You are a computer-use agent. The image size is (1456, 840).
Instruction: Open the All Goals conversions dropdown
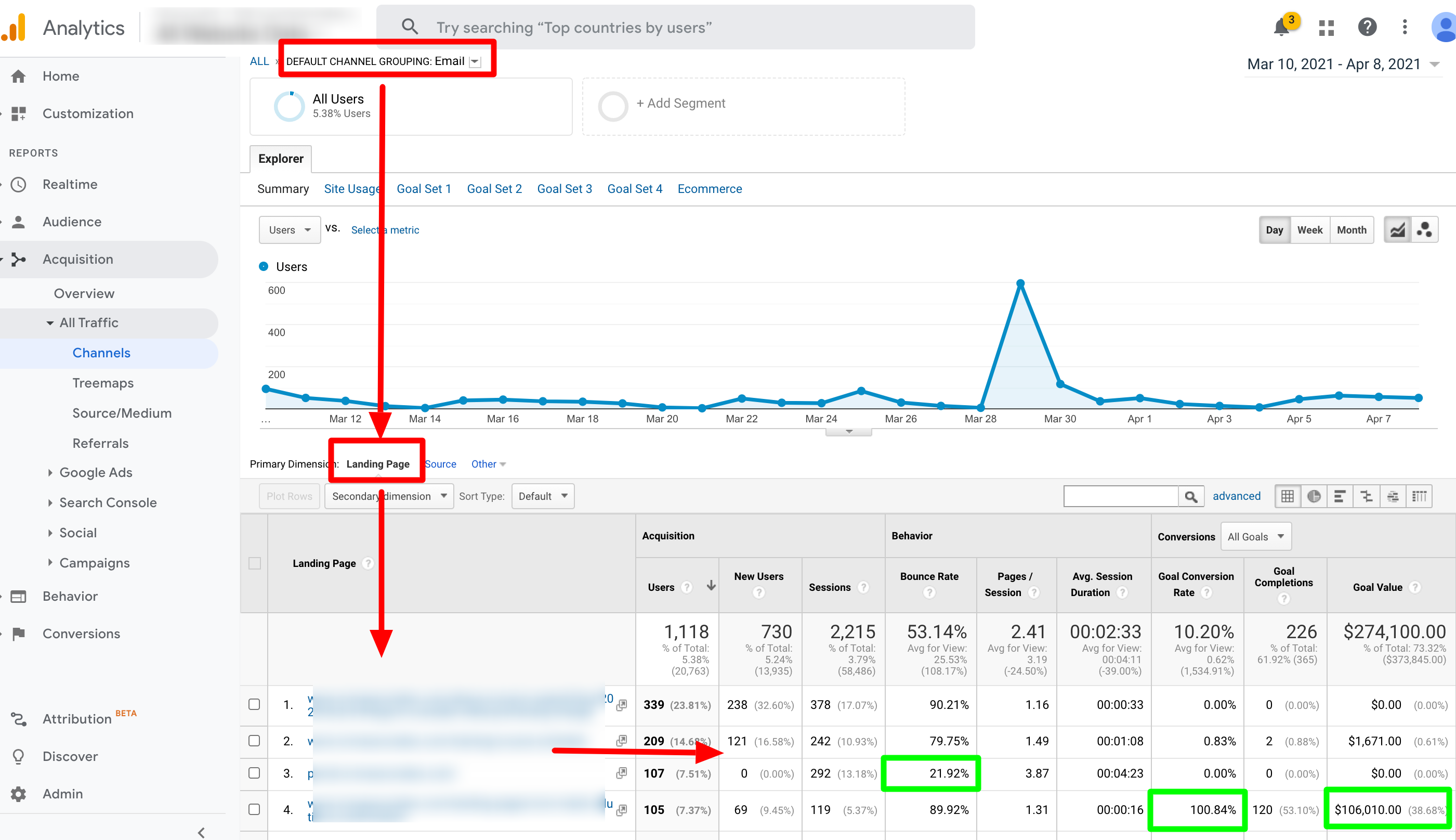1255,537
